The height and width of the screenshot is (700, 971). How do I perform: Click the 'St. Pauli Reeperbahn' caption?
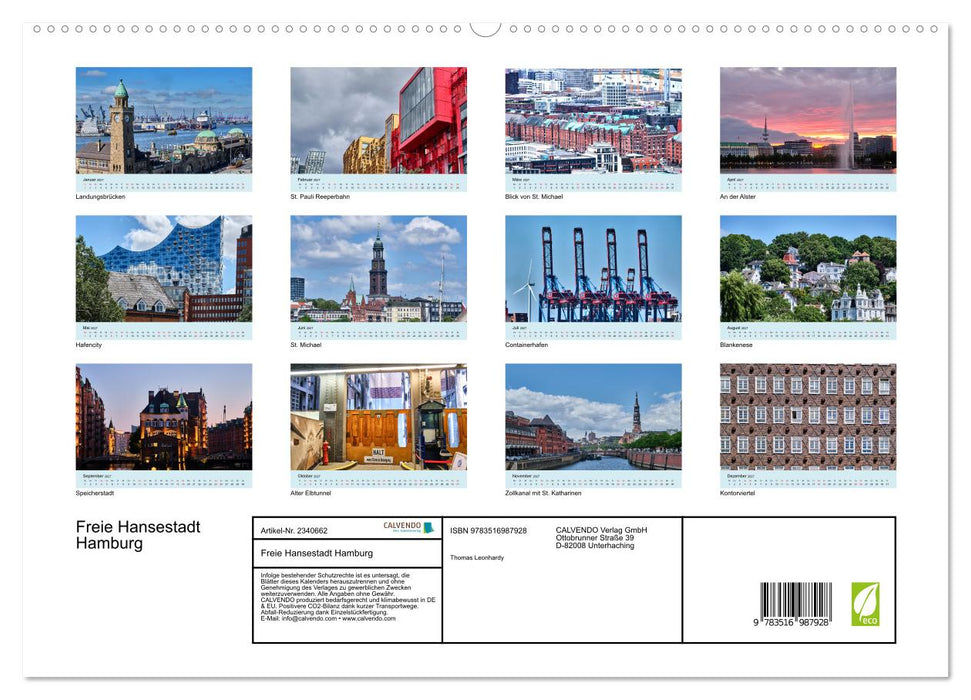click(x=320, y=196)
